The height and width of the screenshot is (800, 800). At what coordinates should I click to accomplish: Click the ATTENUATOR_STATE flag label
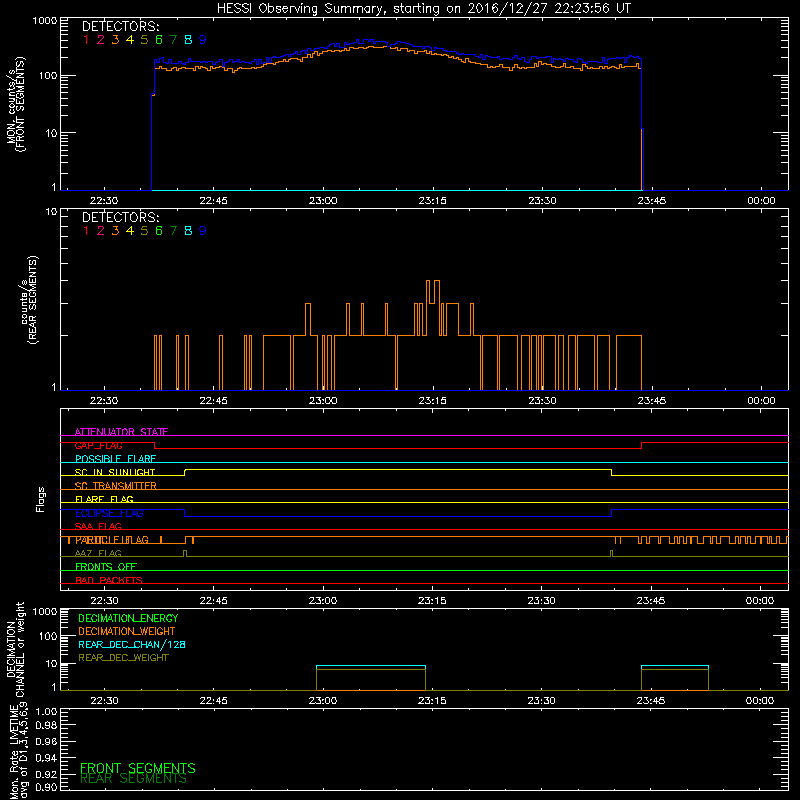point(121,432)
